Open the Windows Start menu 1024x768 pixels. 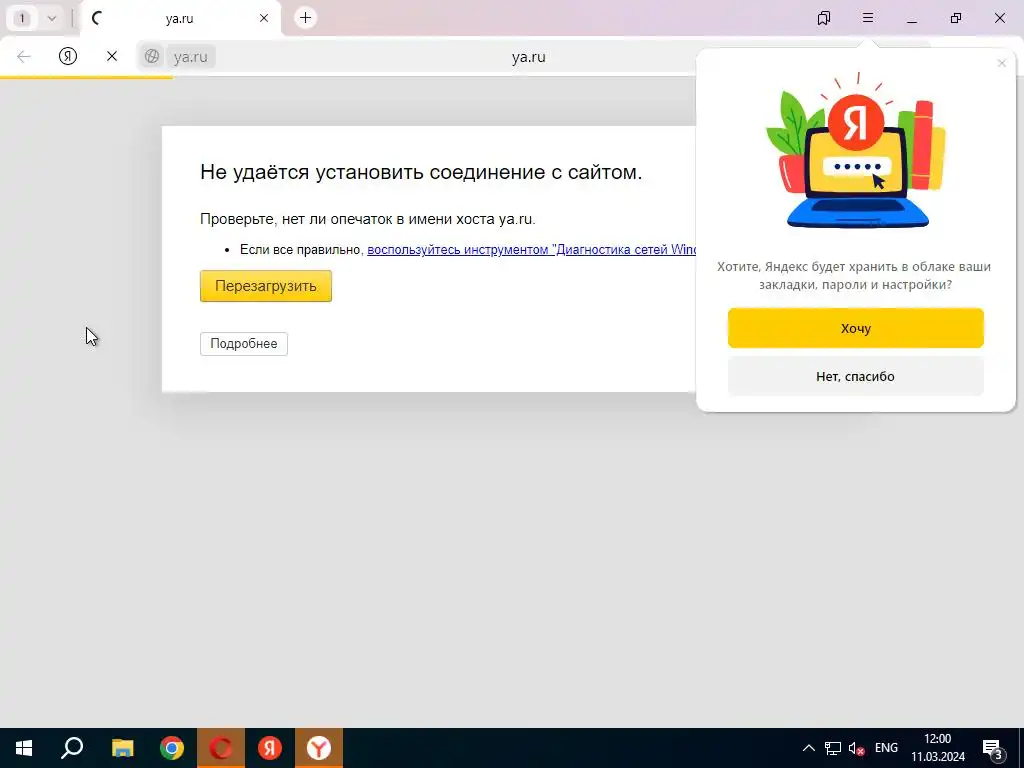pos(24,748)
